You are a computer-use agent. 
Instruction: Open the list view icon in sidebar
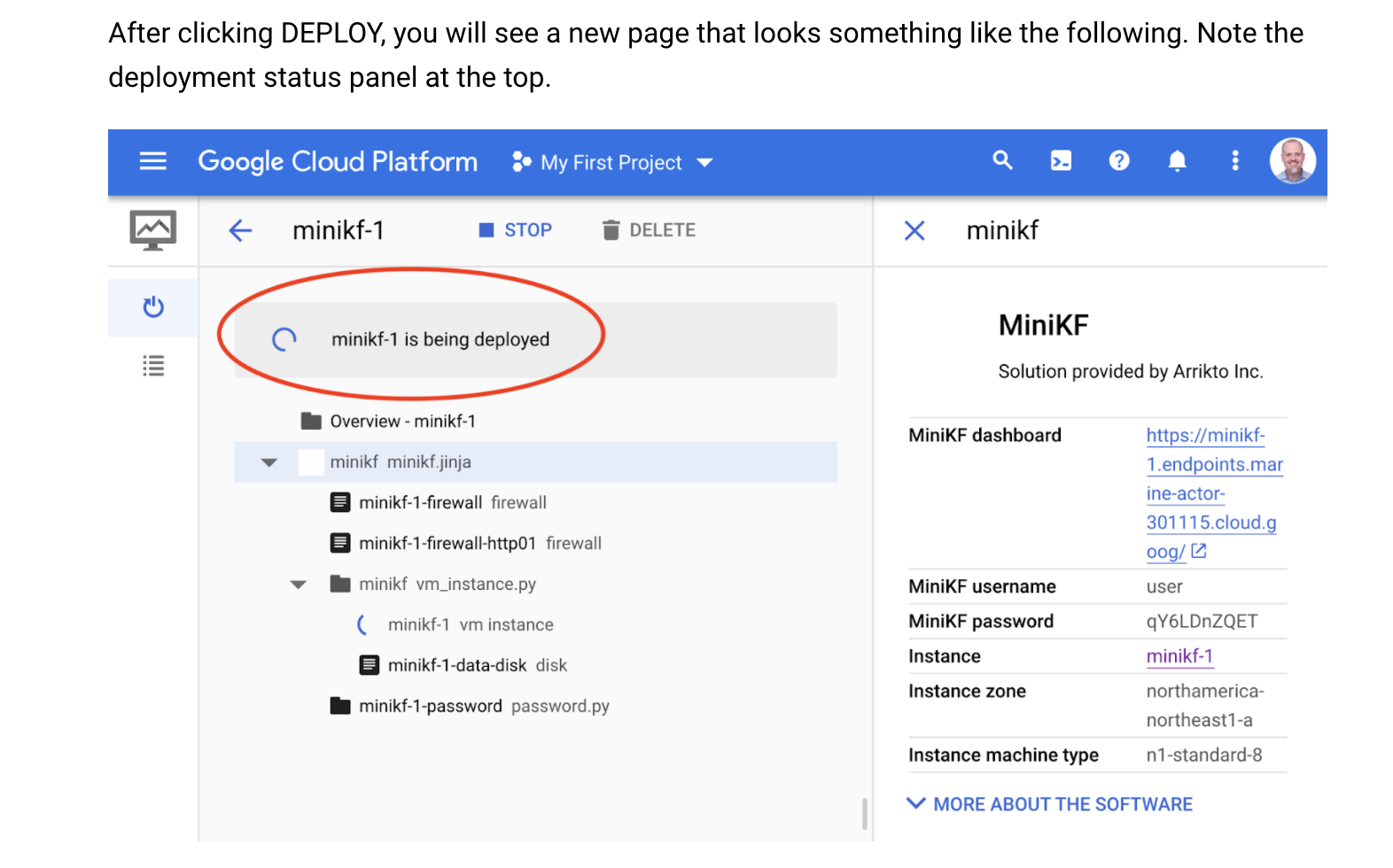[153, 366]
